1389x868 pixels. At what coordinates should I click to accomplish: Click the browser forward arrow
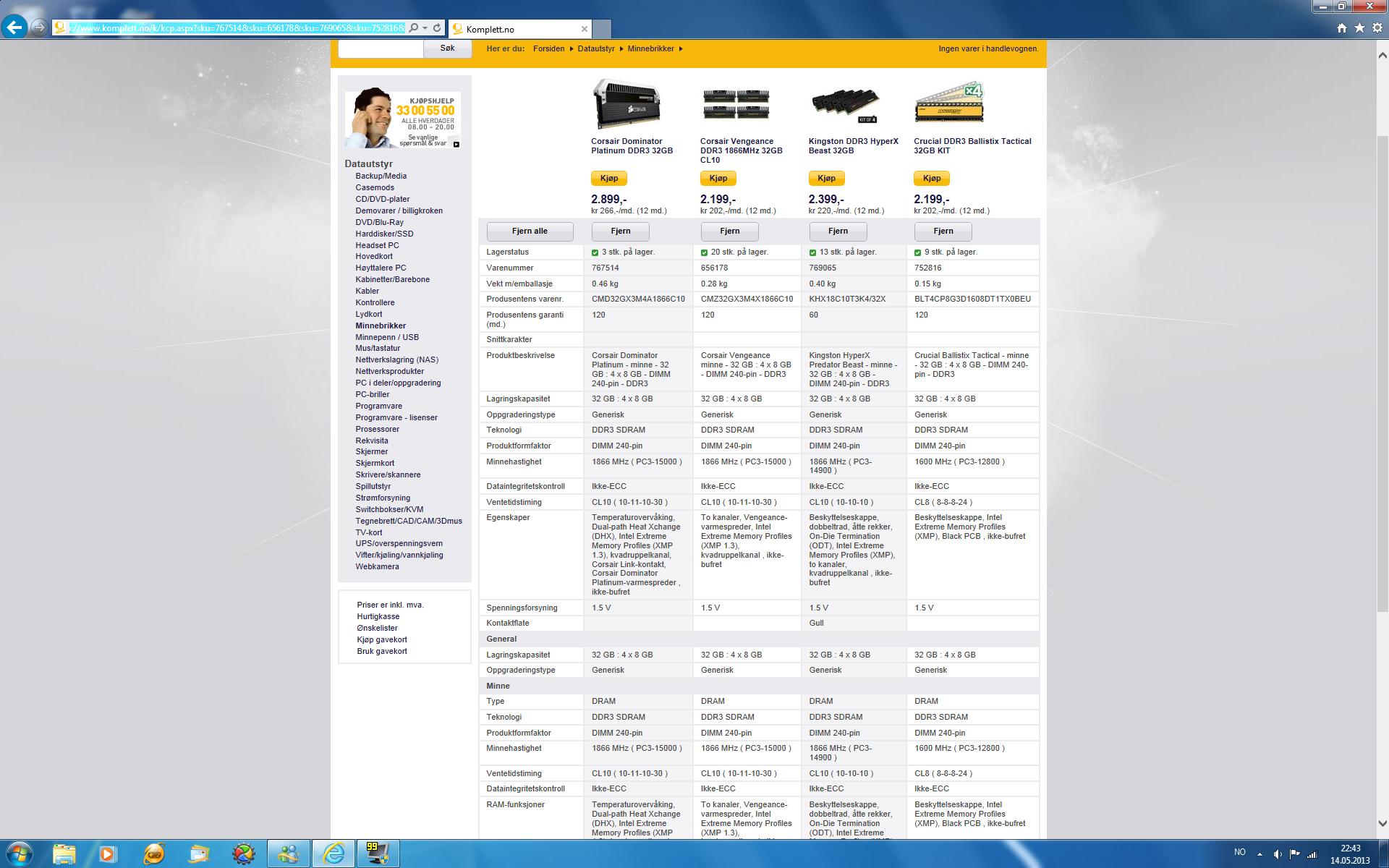pyautogui.click(x=39, y=28)
